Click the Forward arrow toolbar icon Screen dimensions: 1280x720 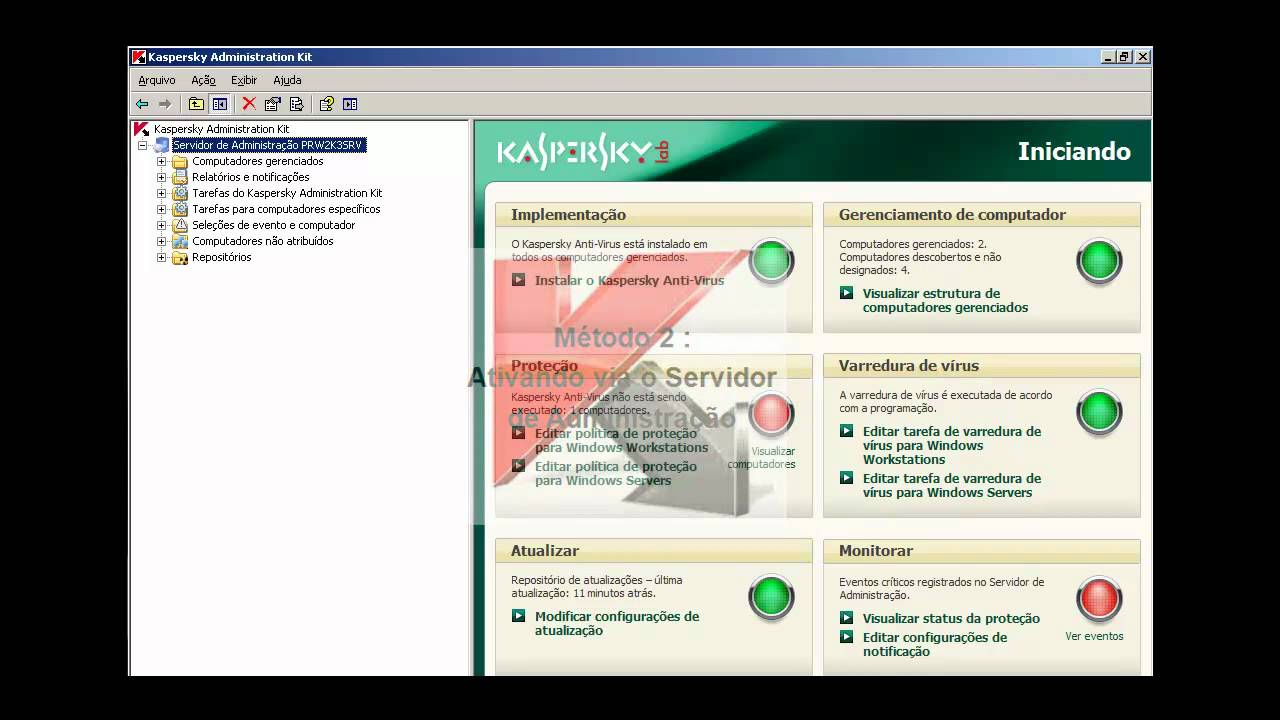tap(165, 104)
